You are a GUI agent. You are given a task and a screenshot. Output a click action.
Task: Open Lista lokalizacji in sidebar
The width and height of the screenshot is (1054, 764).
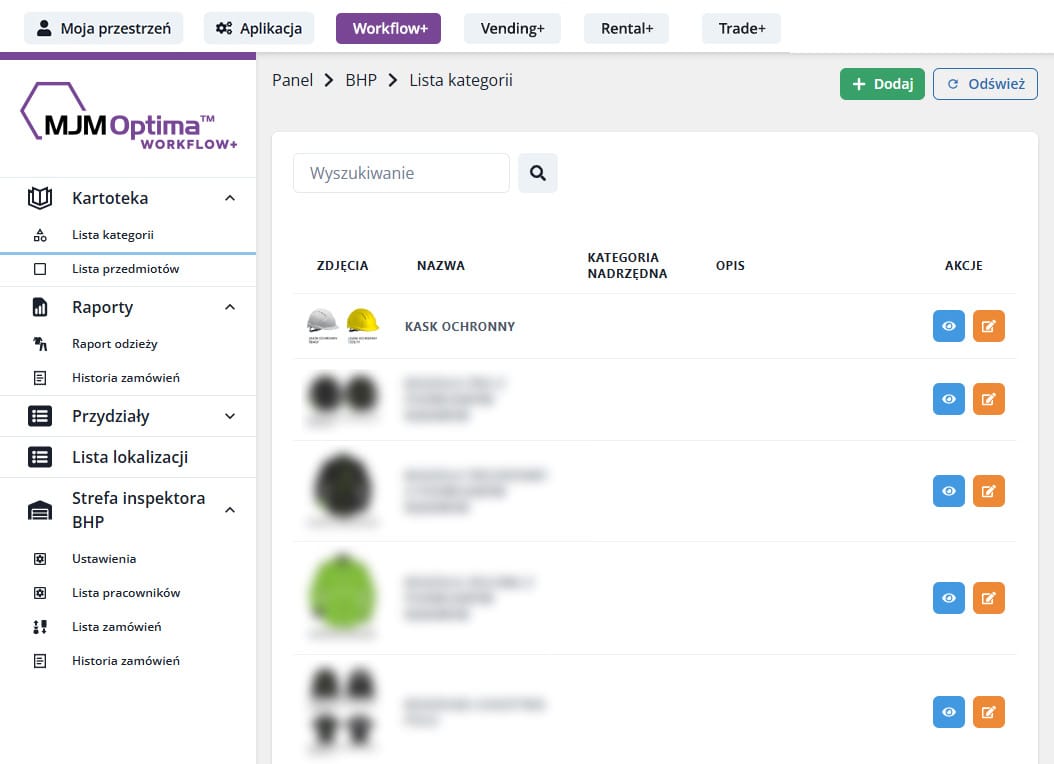point(130,457)
